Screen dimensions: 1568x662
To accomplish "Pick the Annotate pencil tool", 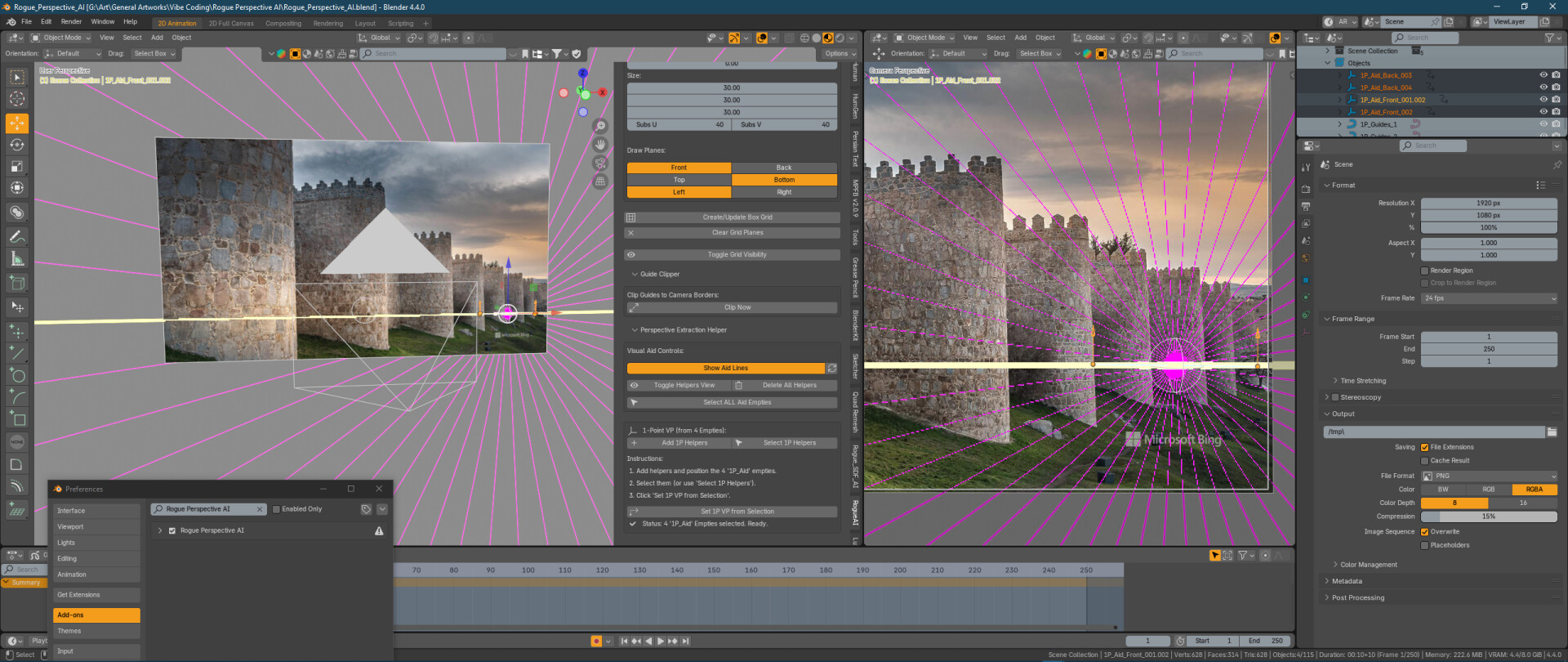I will coord(17,237).
